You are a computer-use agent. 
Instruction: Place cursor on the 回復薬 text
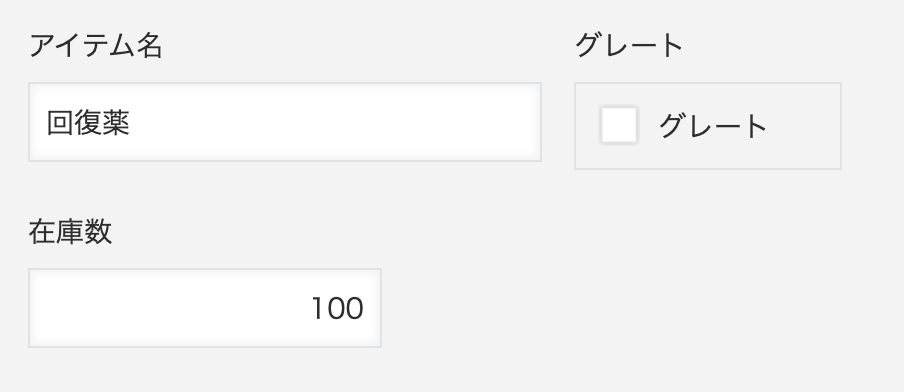pyautogui.click(x=88, y=123)
